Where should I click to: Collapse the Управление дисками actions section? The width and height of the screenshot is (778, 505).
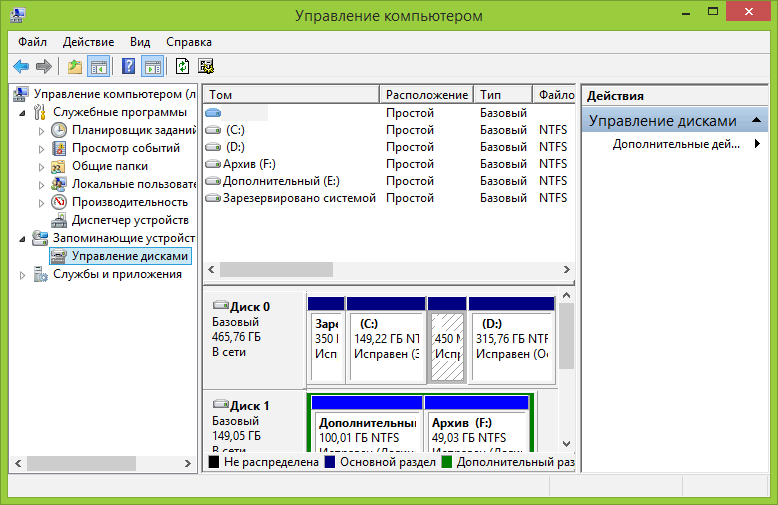(756, 121)
